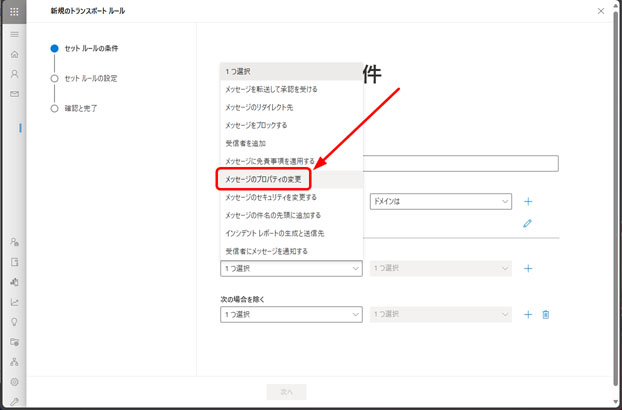
Task: Choose メッセージをブロックする option
Action: coord(292,125)
